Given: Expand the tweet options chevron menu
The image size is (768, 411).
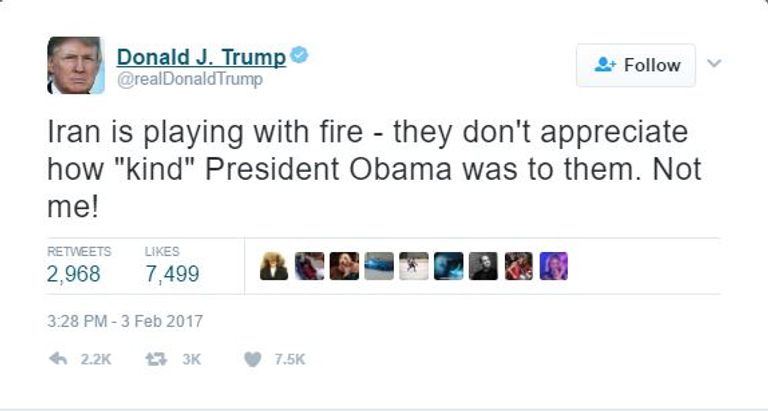Looking at the screenshot, I should (x=714, y=63).
